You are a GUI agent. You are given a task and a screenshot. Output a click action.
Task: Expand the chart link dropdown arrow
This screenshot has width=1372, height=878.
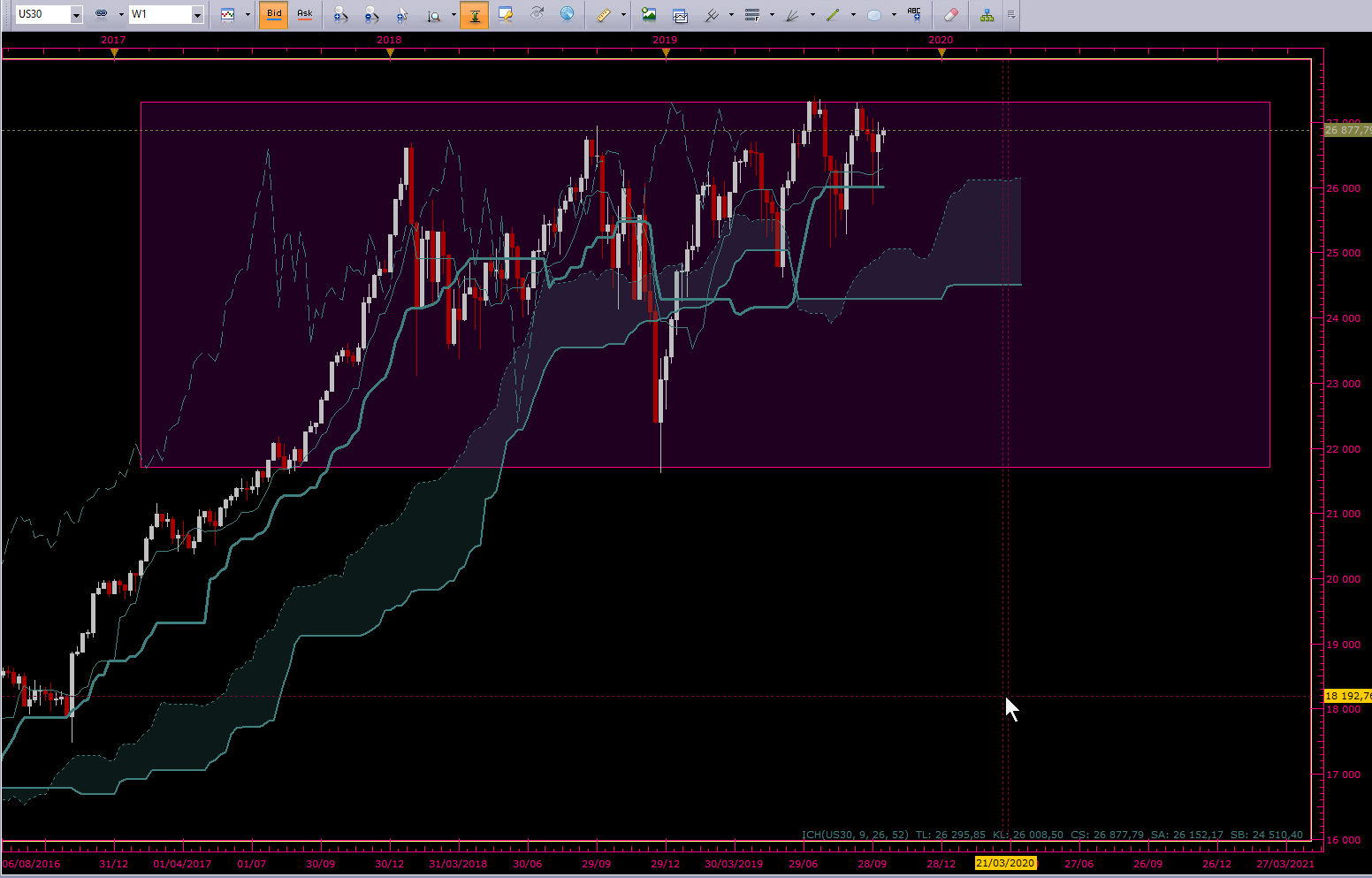121,15
